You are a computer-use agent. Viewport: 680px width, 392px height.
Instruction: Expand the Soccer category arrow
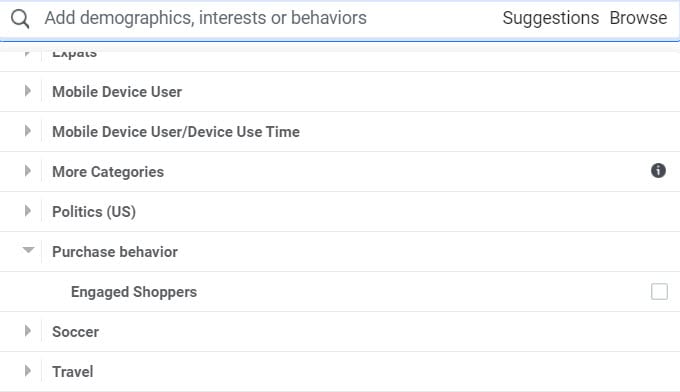pos(28,331)
